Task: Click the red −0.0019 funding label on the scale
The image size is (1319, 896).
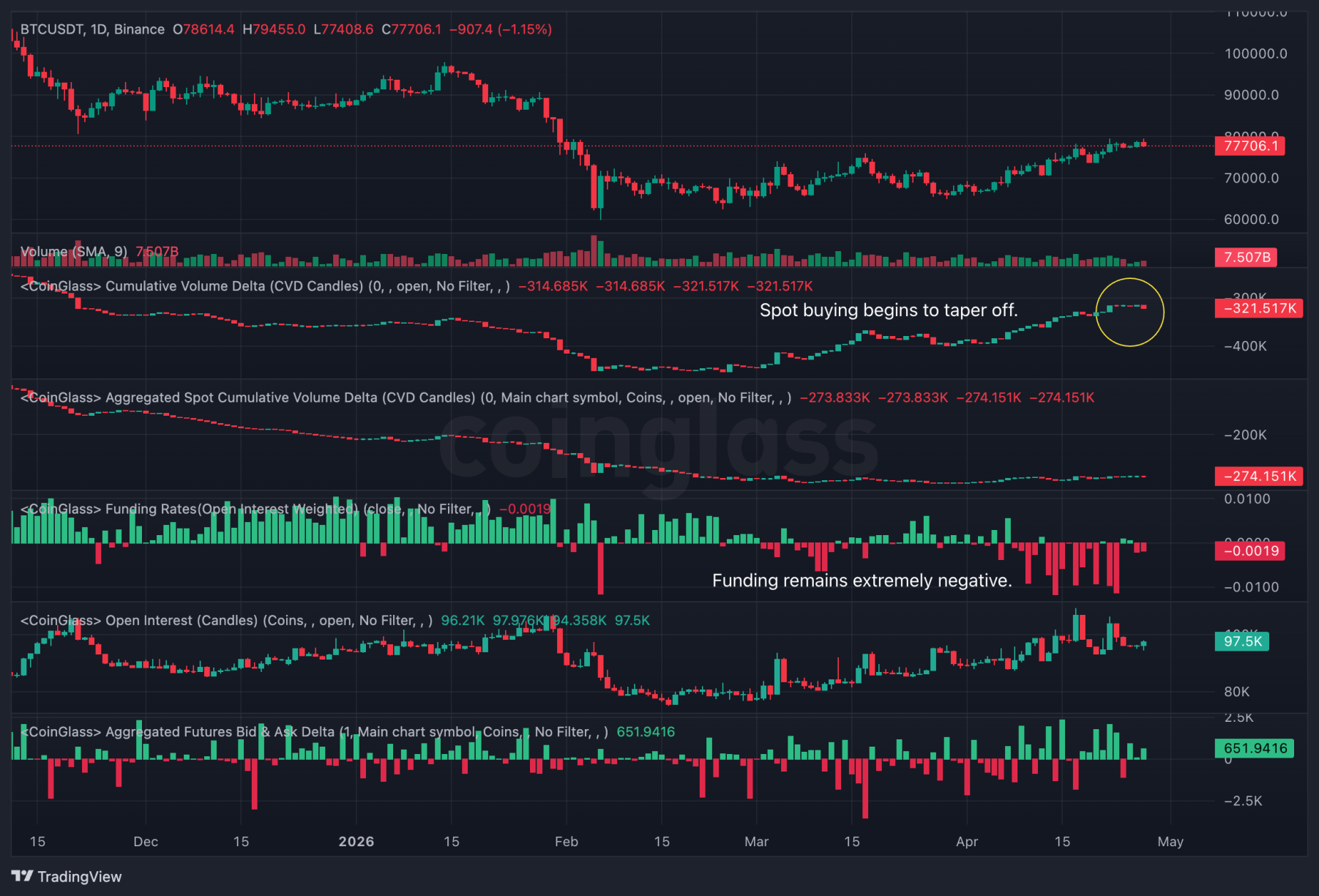Action: point(1250,550)
